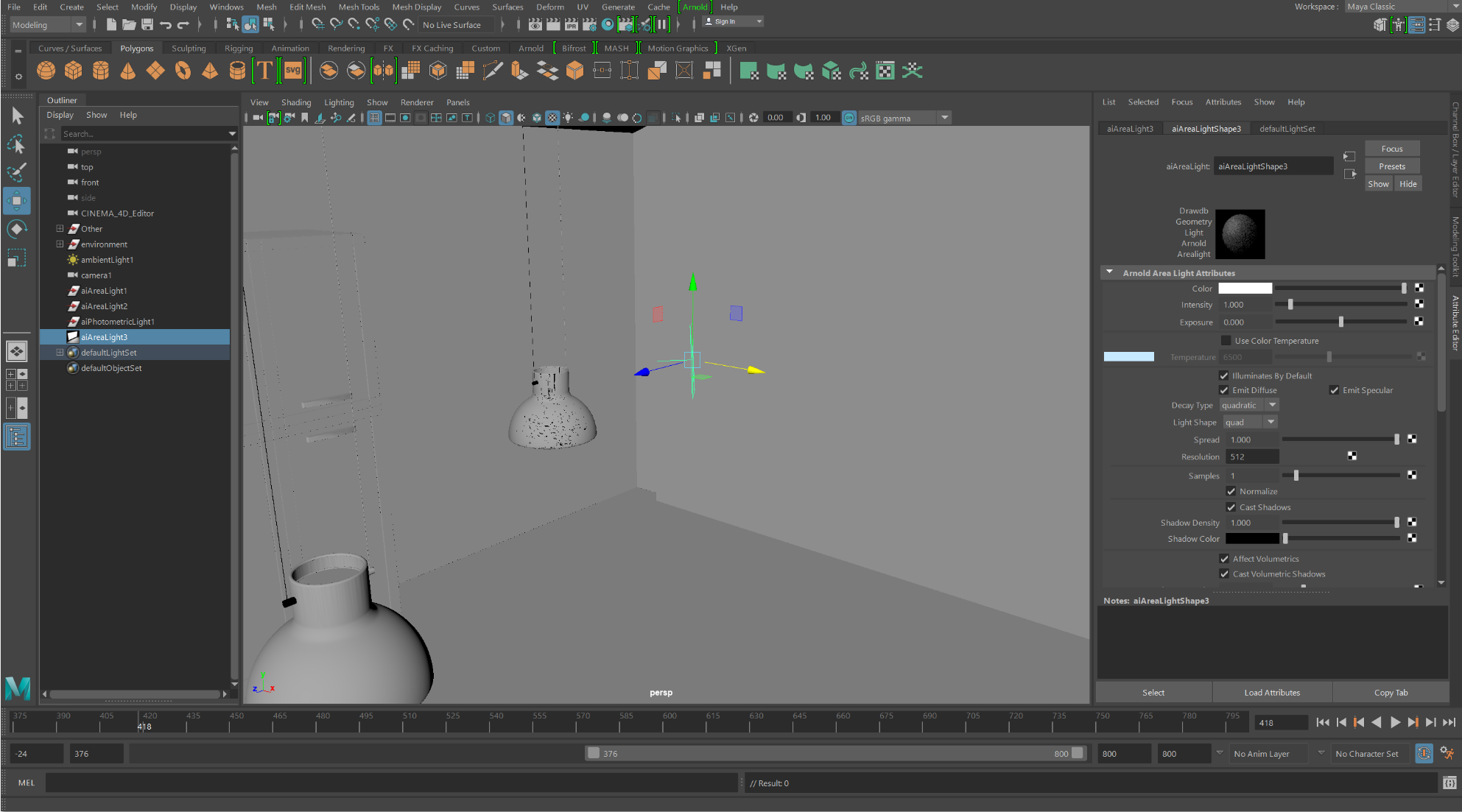
Task: Activate the Lasso Select tool
Action: (x=16, y=144)
